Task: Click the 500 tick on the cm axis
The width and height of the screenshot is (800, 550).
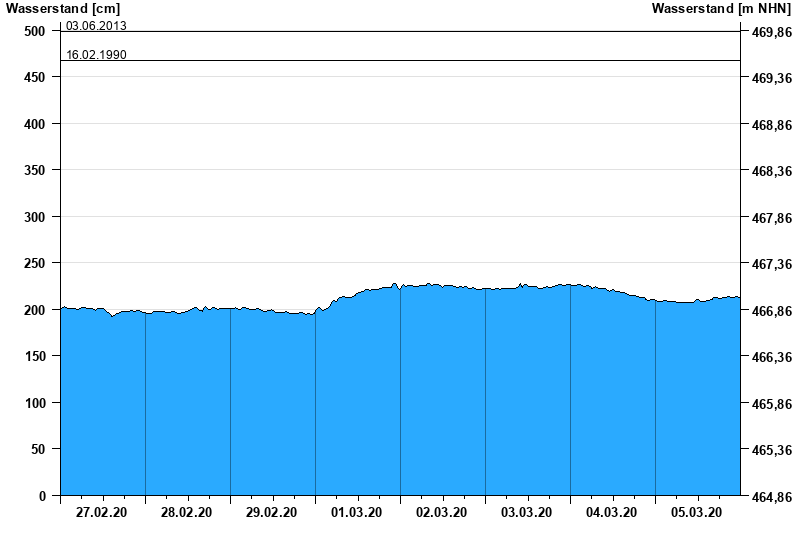Action: click(x=35, y=31)
